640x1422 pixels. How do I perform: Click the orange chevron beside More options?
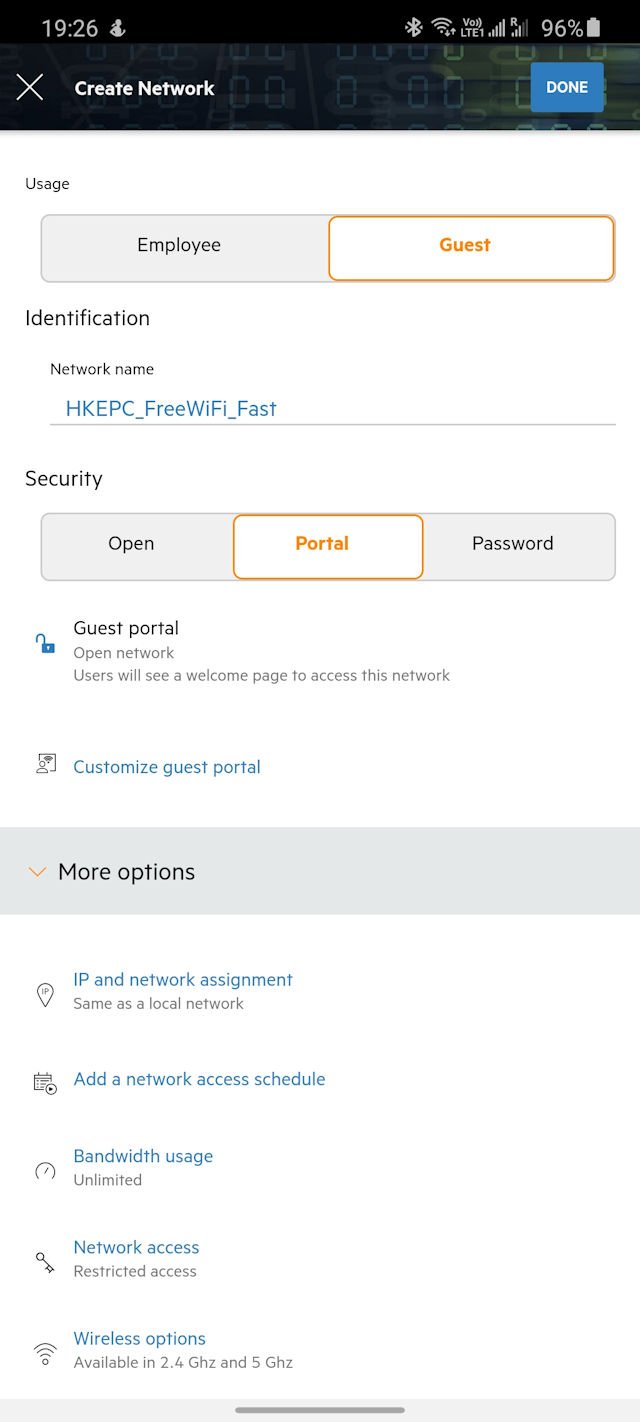(37, 872)
